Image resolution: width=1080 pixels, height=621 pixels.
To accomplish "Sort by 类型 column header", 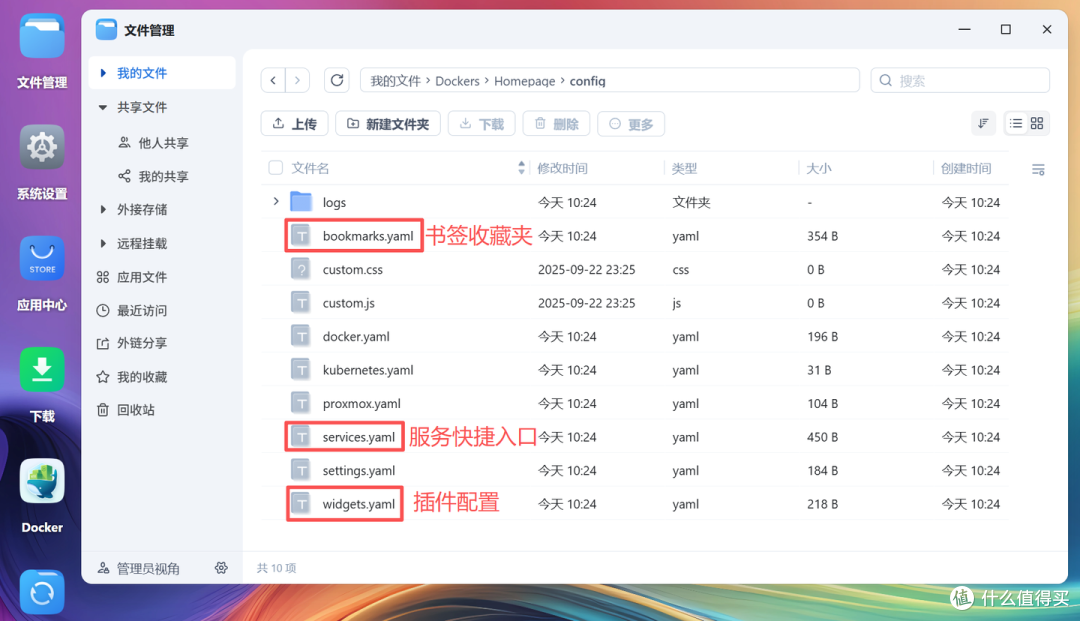I will pyautogui.click(x=685, y=168).
